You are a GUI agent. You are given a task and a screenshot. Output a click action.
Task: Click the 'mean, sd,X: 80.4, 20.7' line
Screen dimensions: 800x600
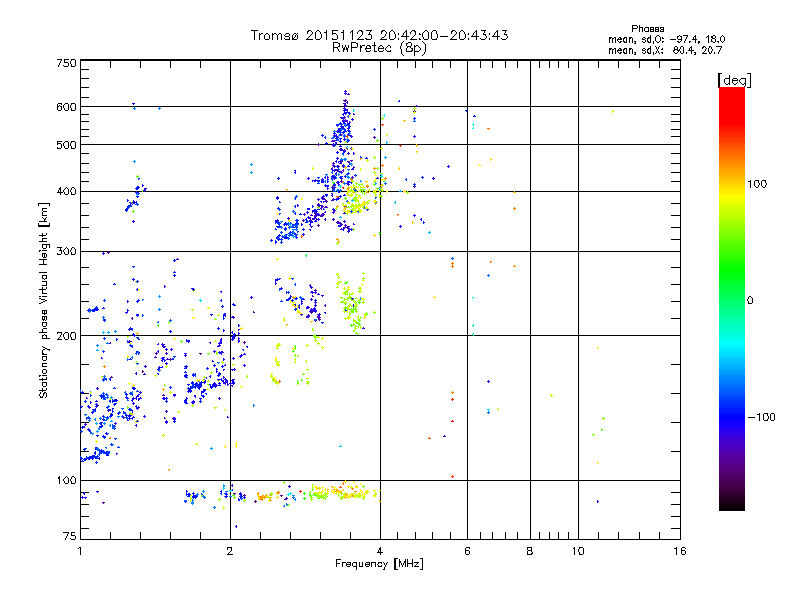click(x=665, y=50)
